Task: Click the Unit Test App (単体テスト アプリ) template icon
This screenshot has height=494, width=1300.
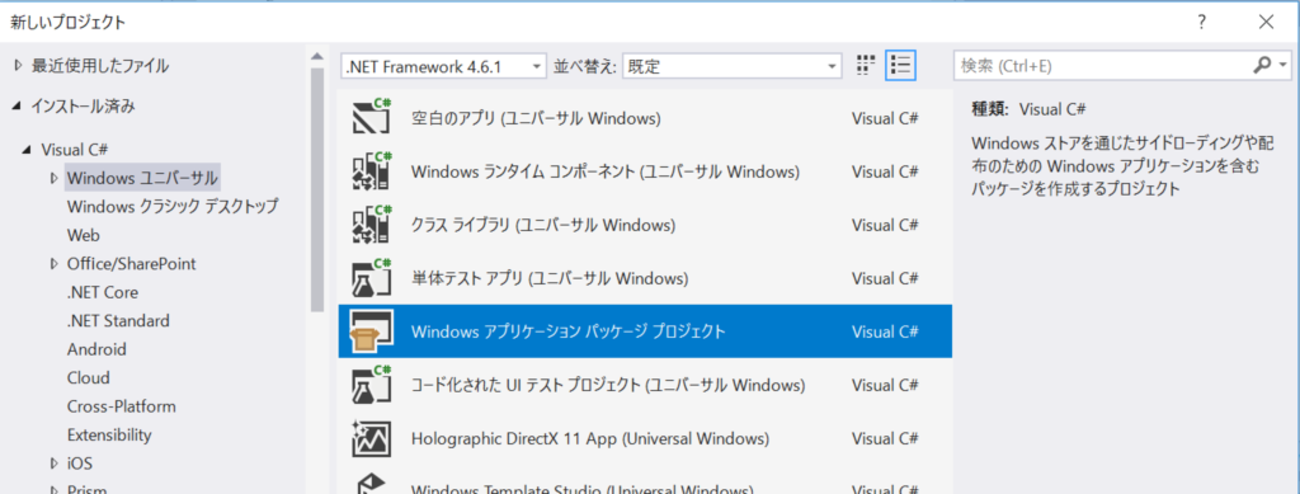Action: pyautogui.click(x=372, y=278)
